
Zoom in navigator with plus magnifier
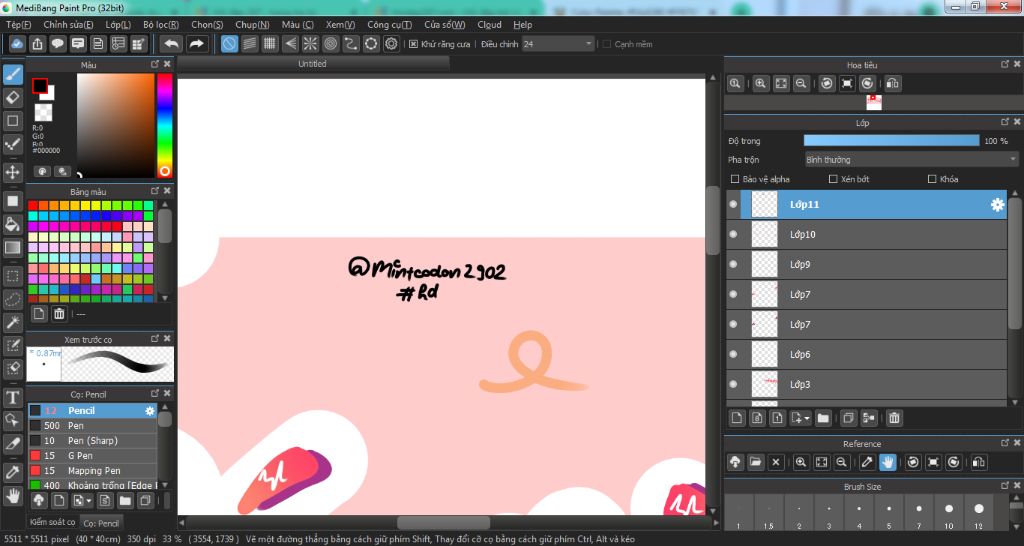pos(761,84)
